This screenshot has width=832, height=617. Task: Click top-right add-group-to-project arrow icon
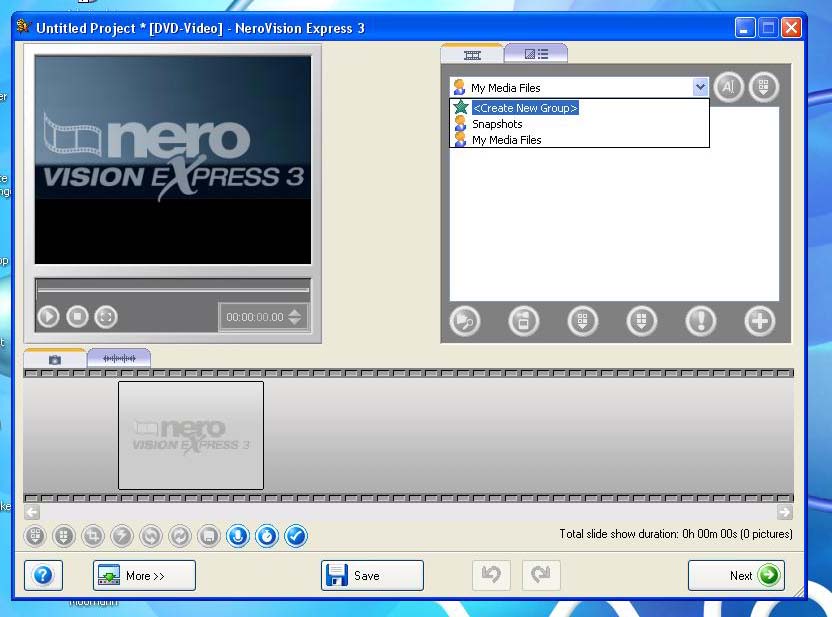pyautogui.click(x=764, y=86)
